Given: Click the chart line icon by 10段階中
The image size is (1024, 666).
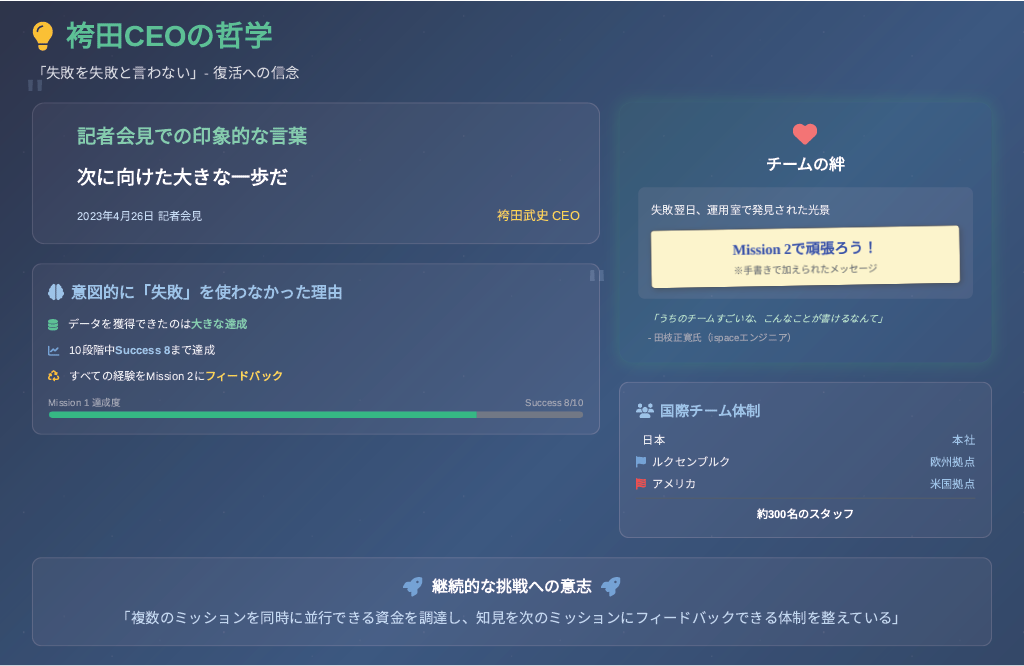Looking at the screenshot, I should (x=54, y=351).
